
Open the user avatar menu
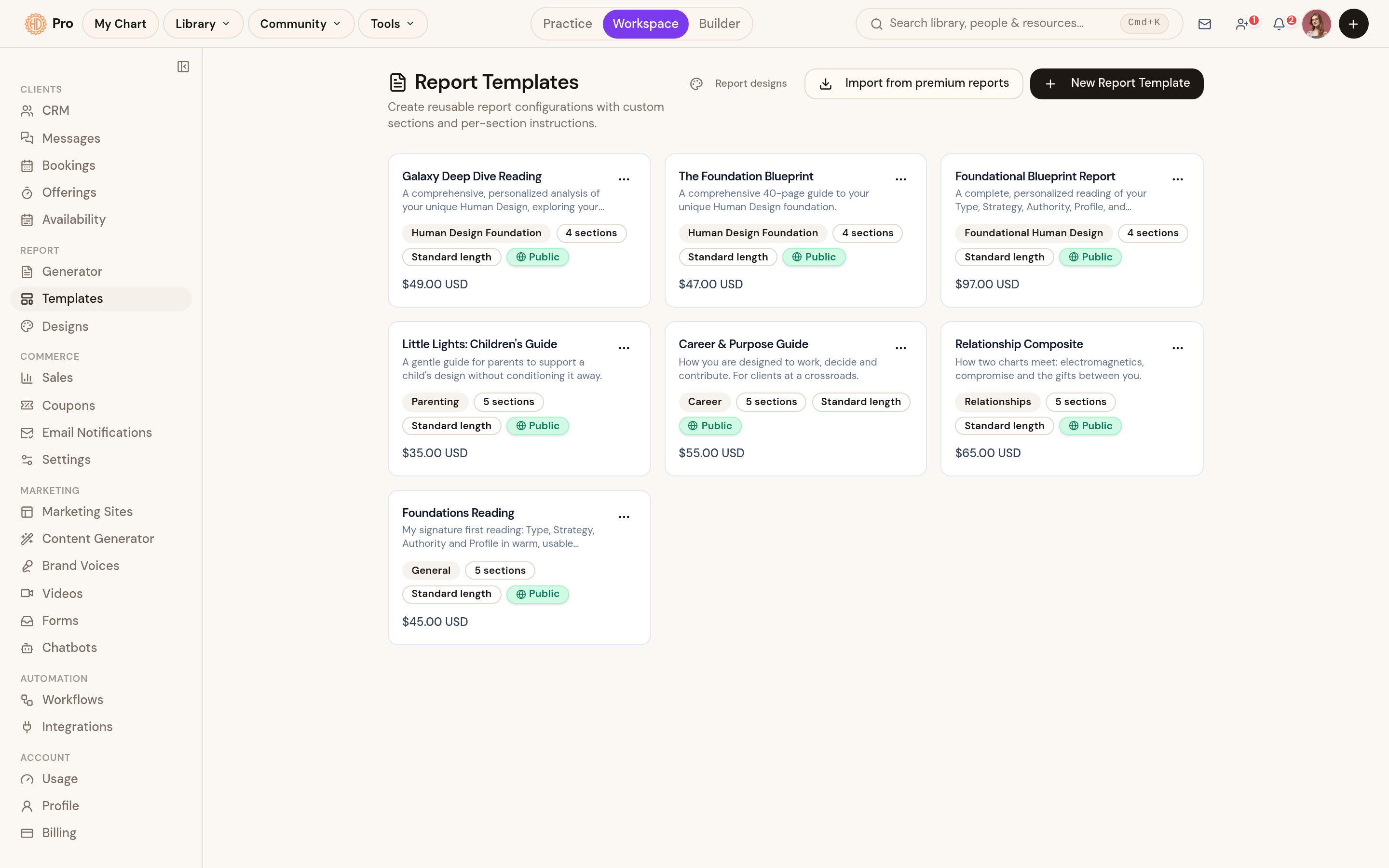[x=1316, y=24]
